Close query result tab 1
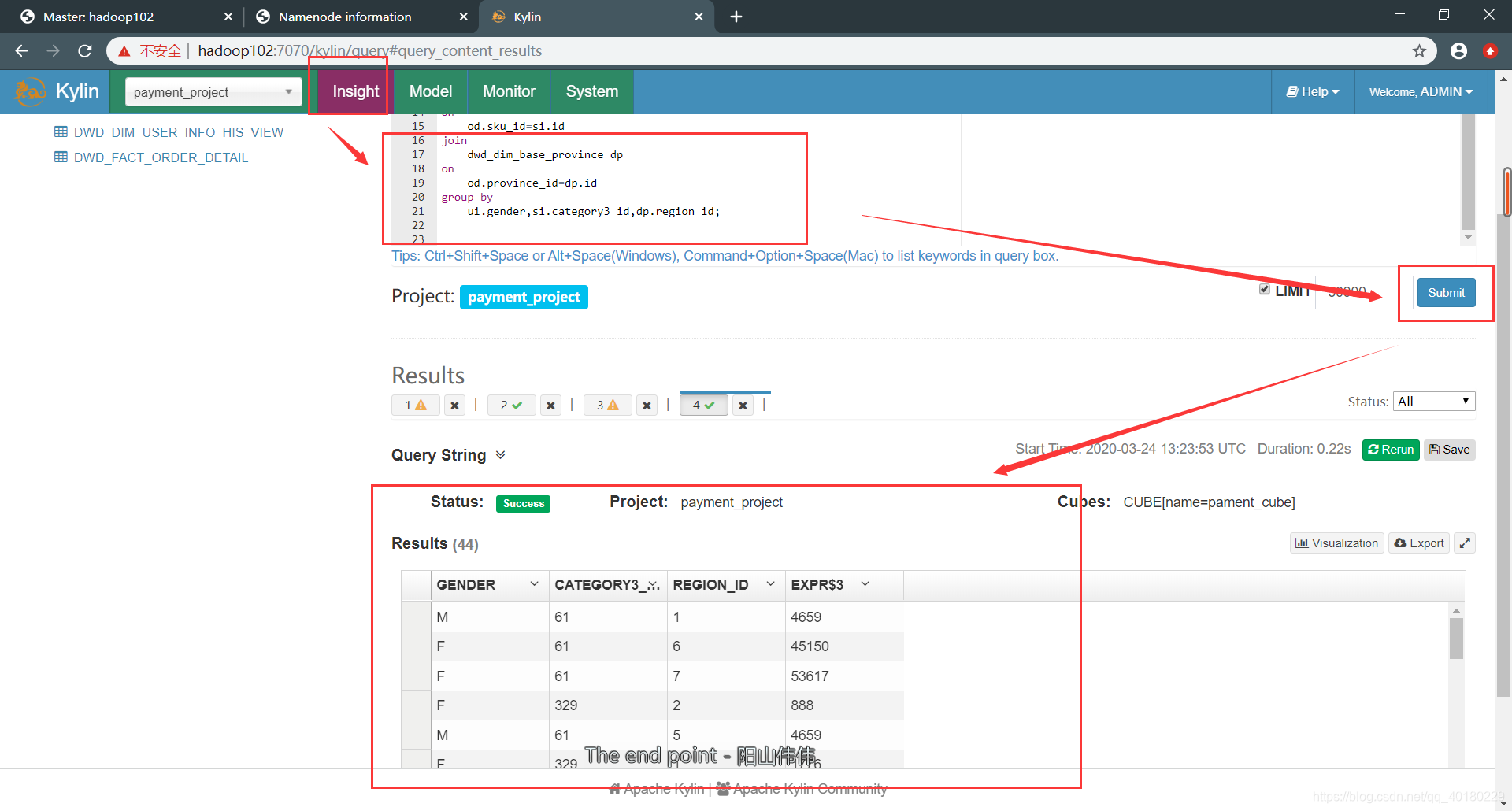Screen dimensions: 1512x811 [x=454, y=405]
